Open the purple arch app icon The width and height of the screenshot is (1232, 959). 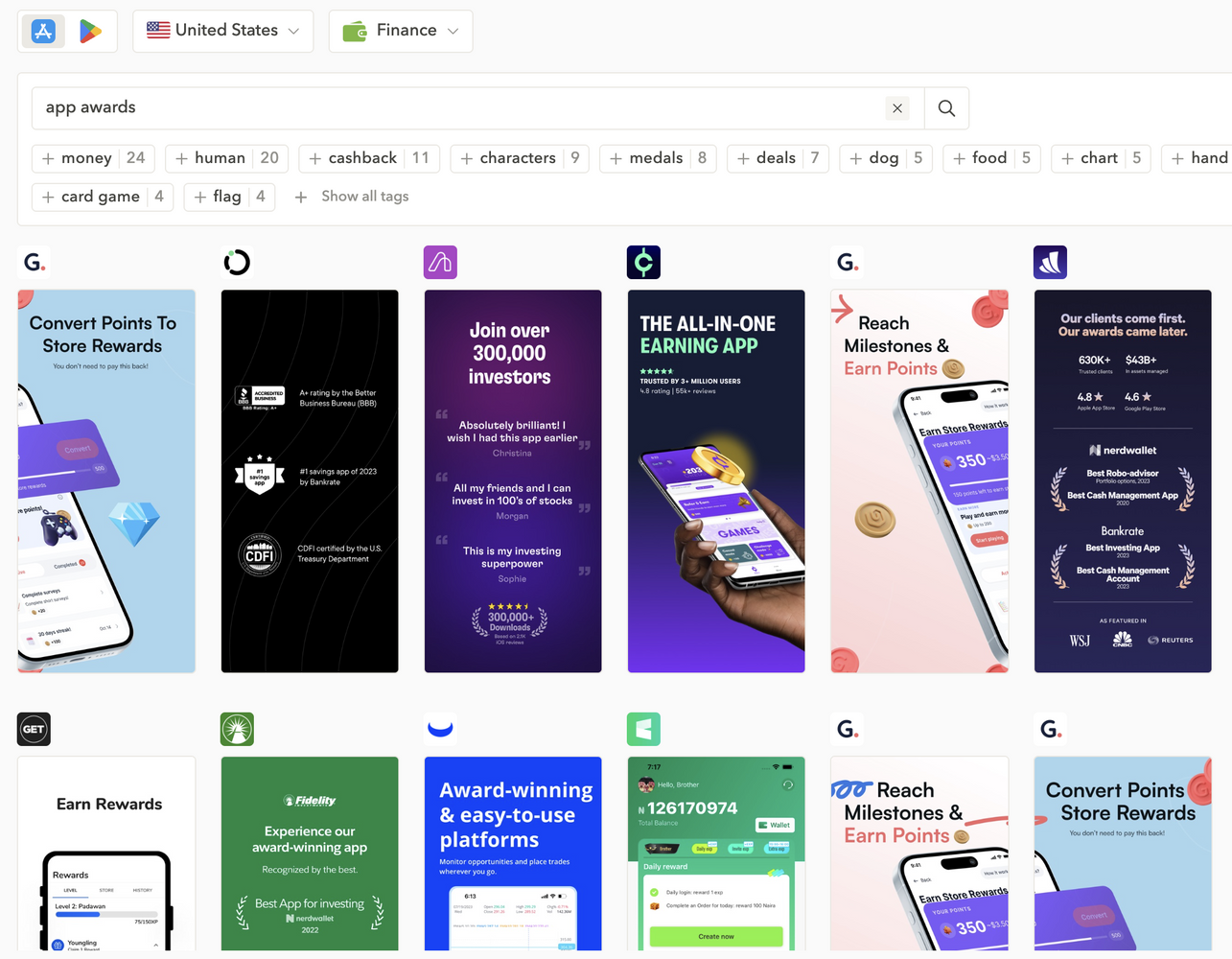click(440, 262)
